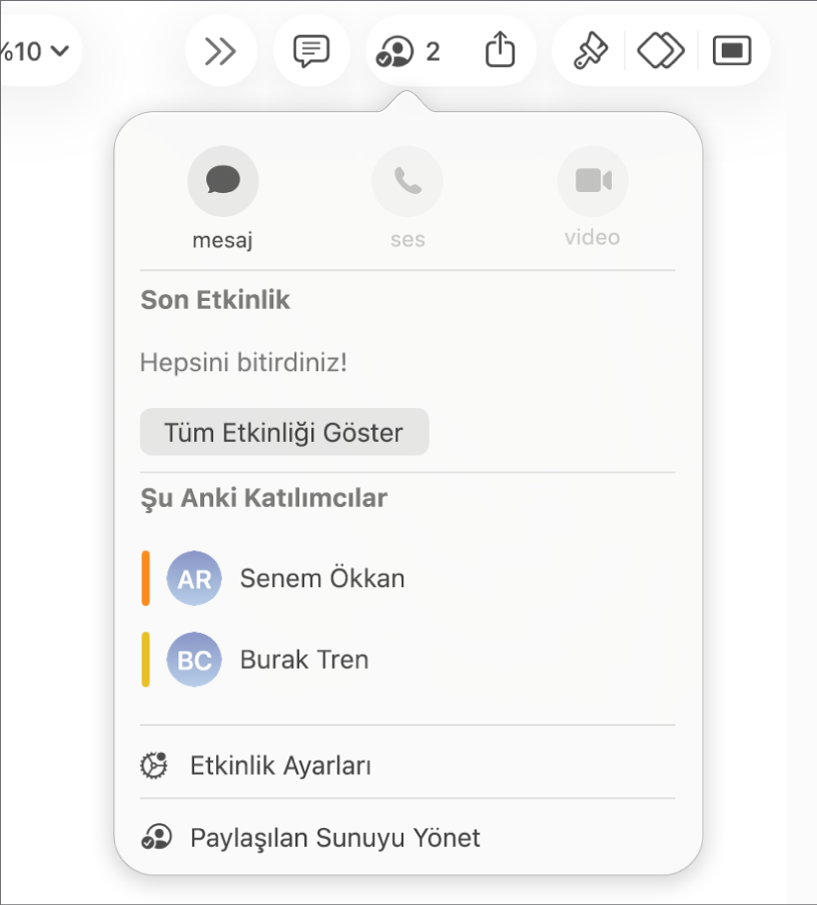Click the Share icon in toolbar
This screenshot has height=905, width=817.
click(x=500, y=50)
